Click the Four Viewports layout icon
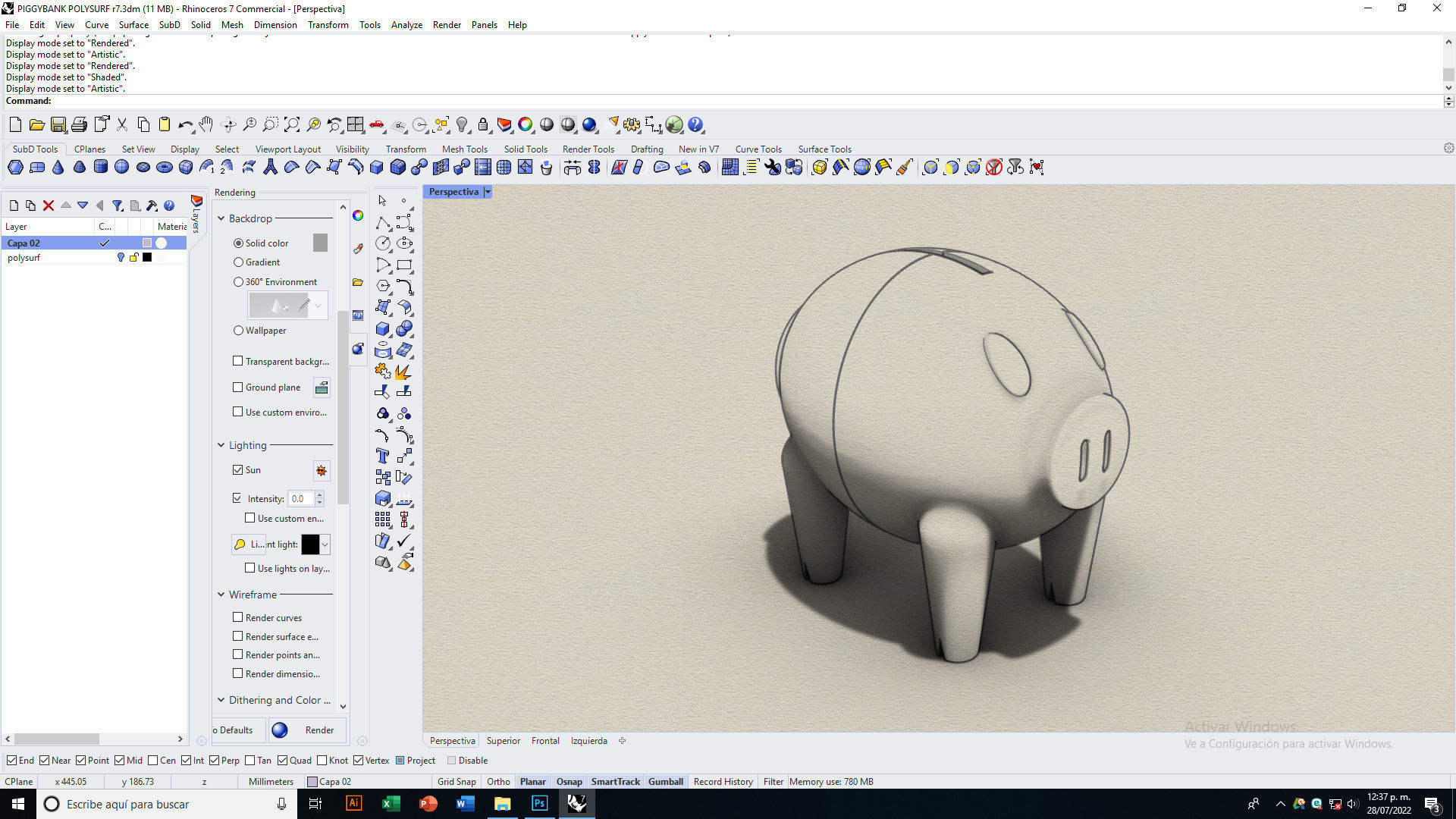The width and height of the screenshot is (1456, 819). [x=356, y=125]
